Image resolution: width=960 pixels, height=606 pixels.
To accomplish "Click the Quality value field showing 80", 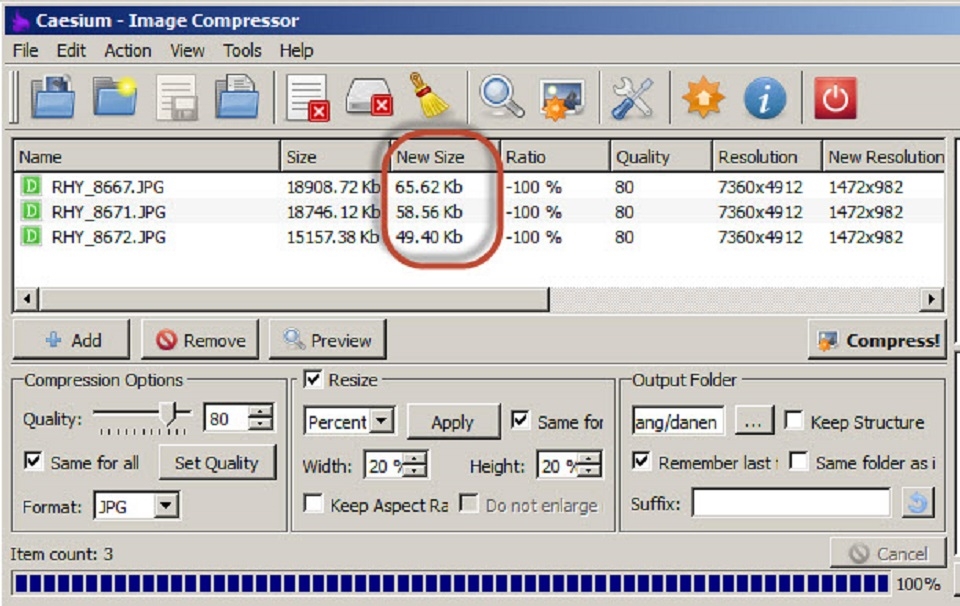I will click(227, 418).
